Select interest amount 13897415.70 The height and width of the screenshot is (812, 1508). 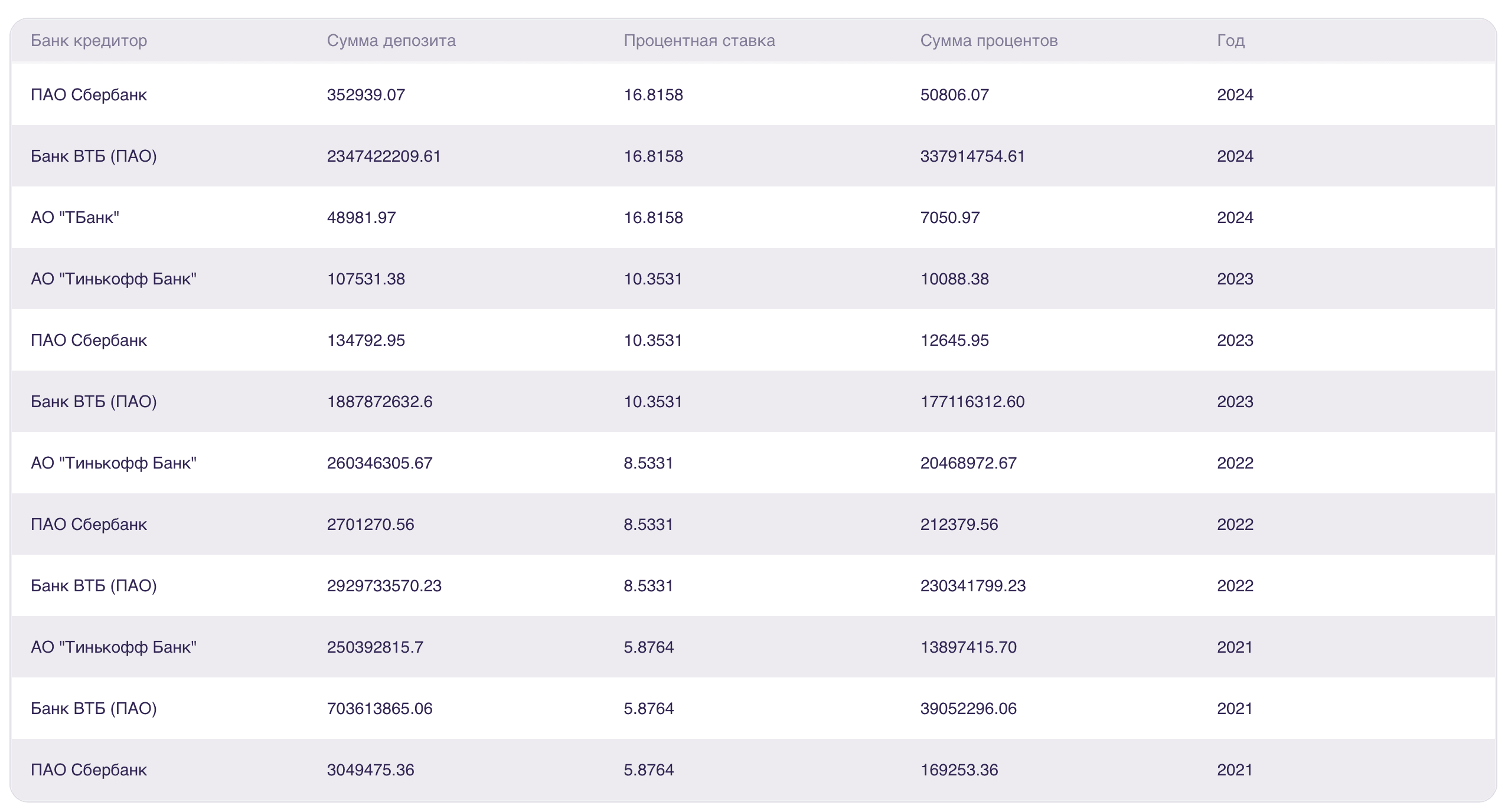coord(968,647)
